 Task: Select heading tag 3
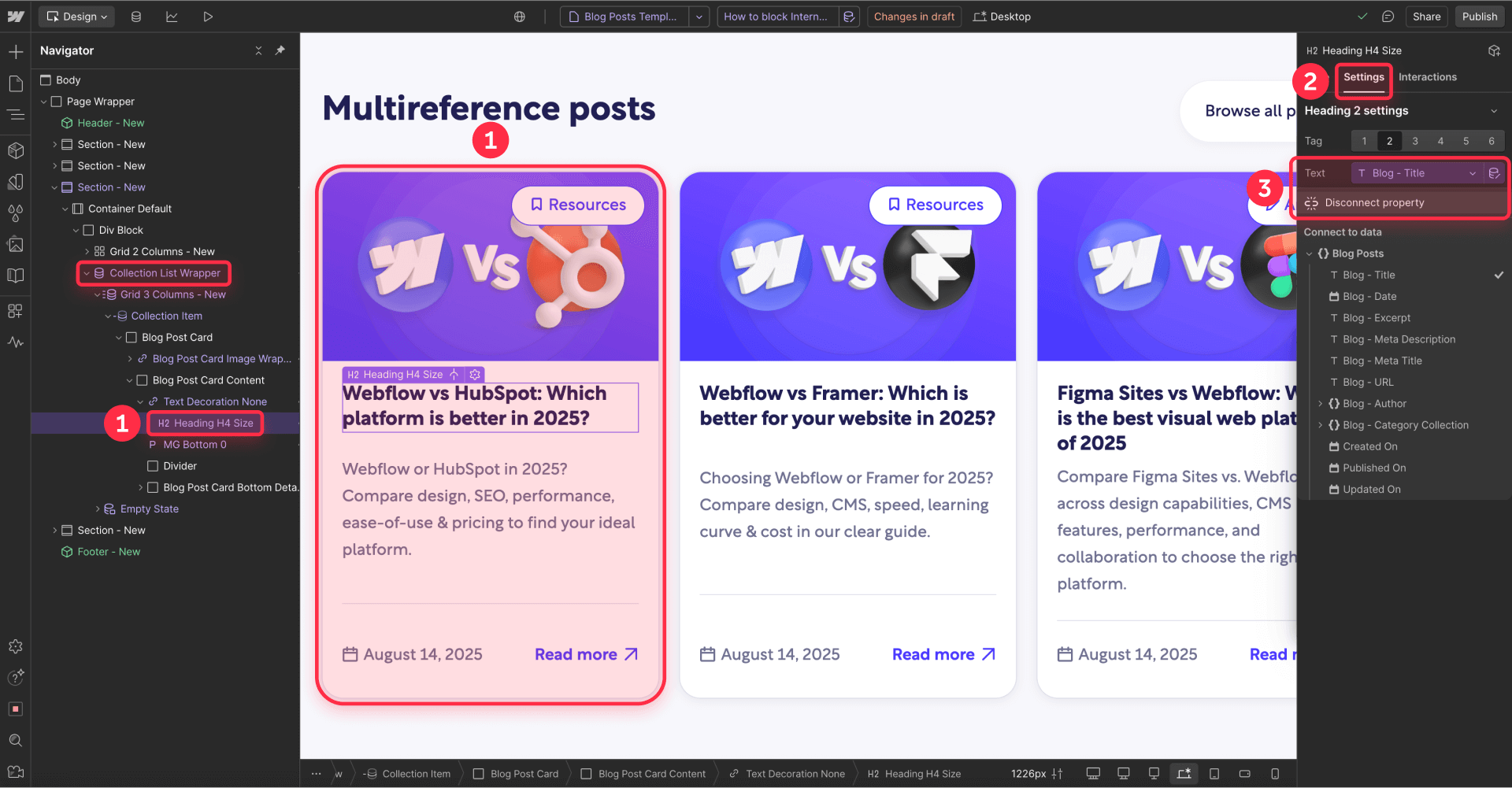(x=1415, y=141)
